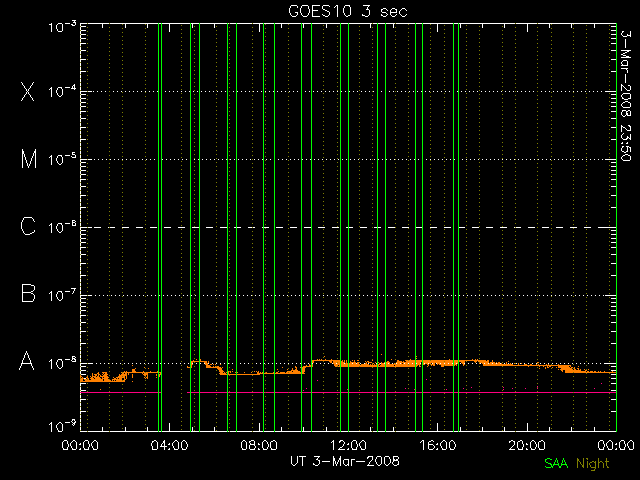Click the '12:00' time axis label
Screen dimensions: 640x480
pos(348,445)
